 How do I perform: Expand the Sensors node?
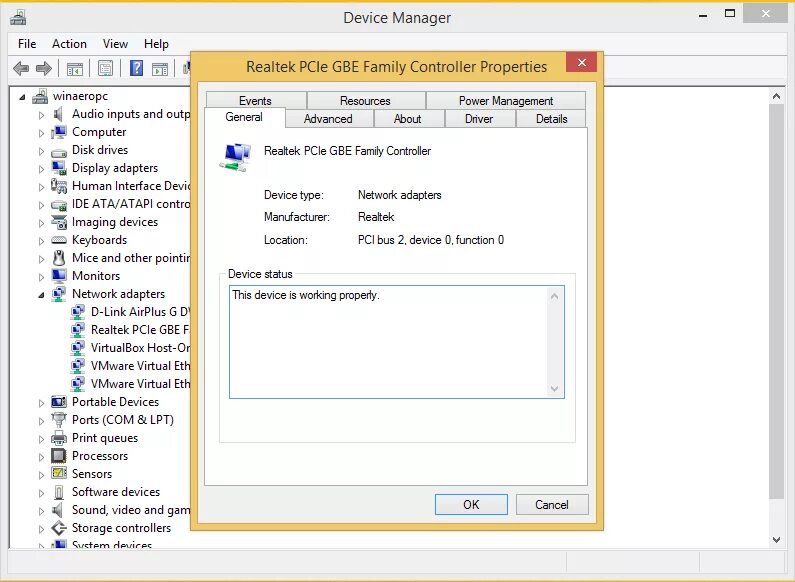pos(41,475)
